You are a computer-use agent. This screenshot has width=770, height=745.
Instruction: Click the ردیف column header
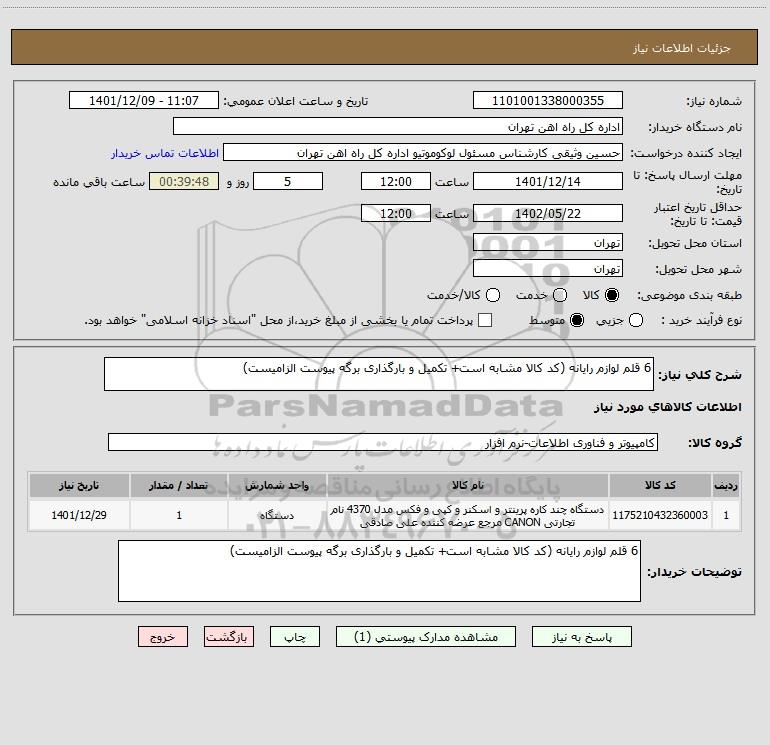click(726, 485)
